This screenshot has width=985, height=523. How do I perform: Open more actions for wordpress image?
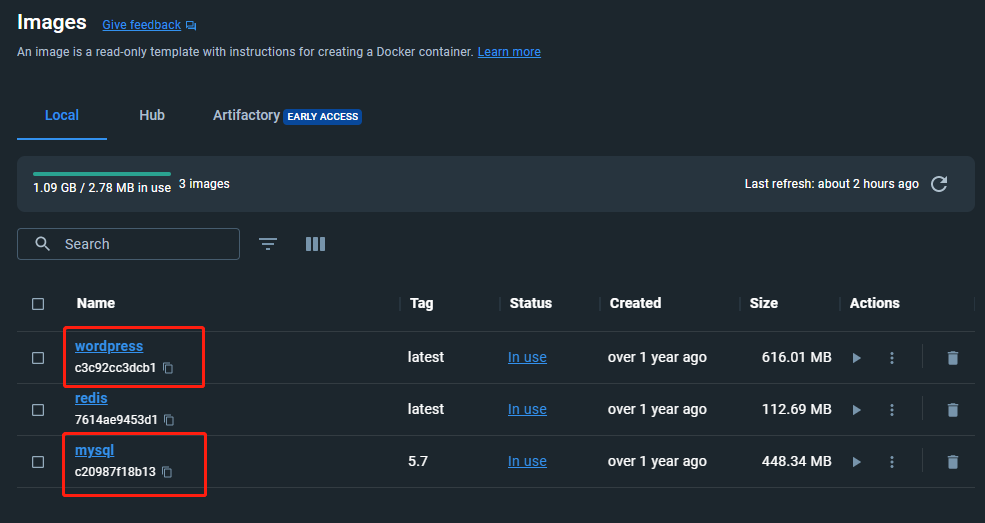coord(891,358)
